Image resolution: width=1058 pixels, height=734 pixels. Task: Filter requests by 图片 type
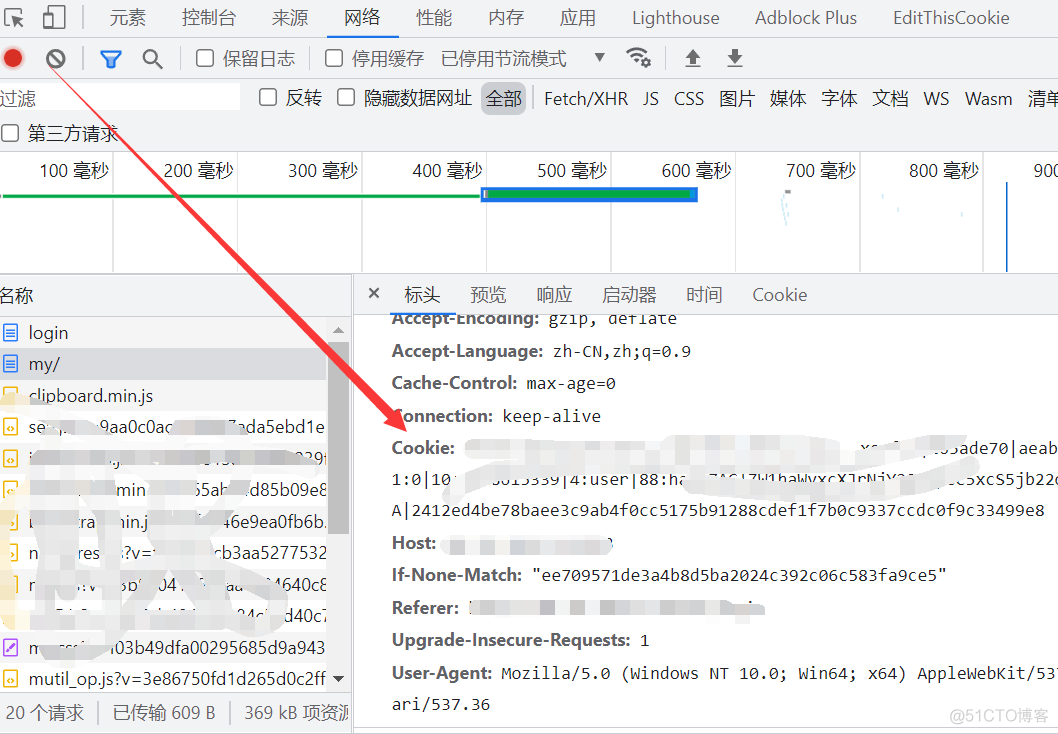pos(737,98)
